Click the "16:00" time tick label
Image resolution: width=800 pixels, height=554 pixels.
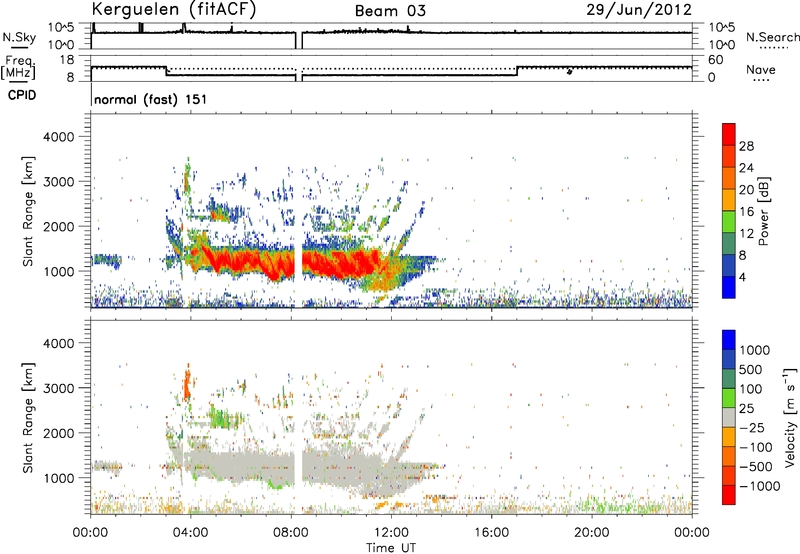(491, 533)
